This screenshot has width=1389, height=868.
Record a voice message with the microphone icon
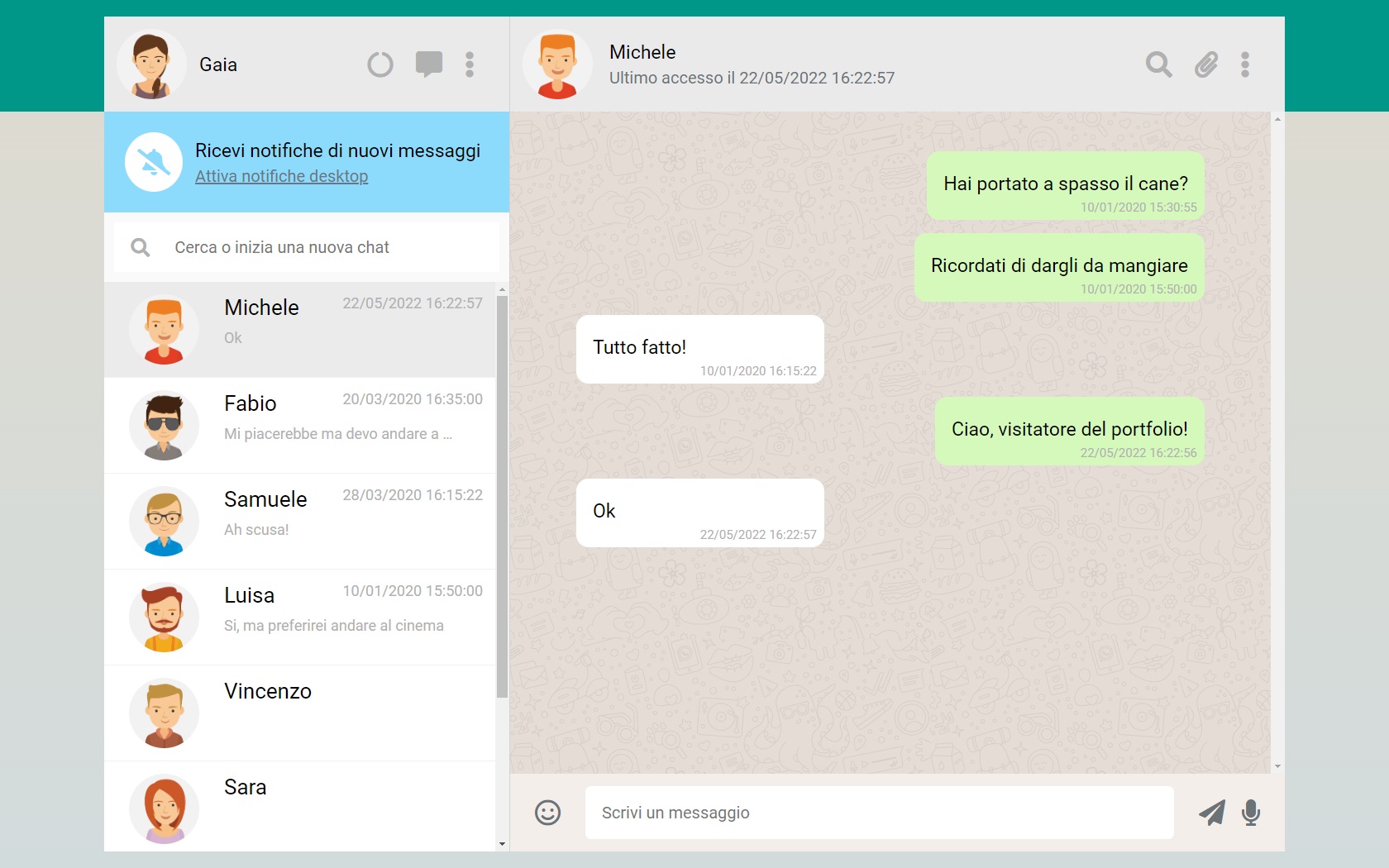pyautogui.click(x=1251, y=813)
